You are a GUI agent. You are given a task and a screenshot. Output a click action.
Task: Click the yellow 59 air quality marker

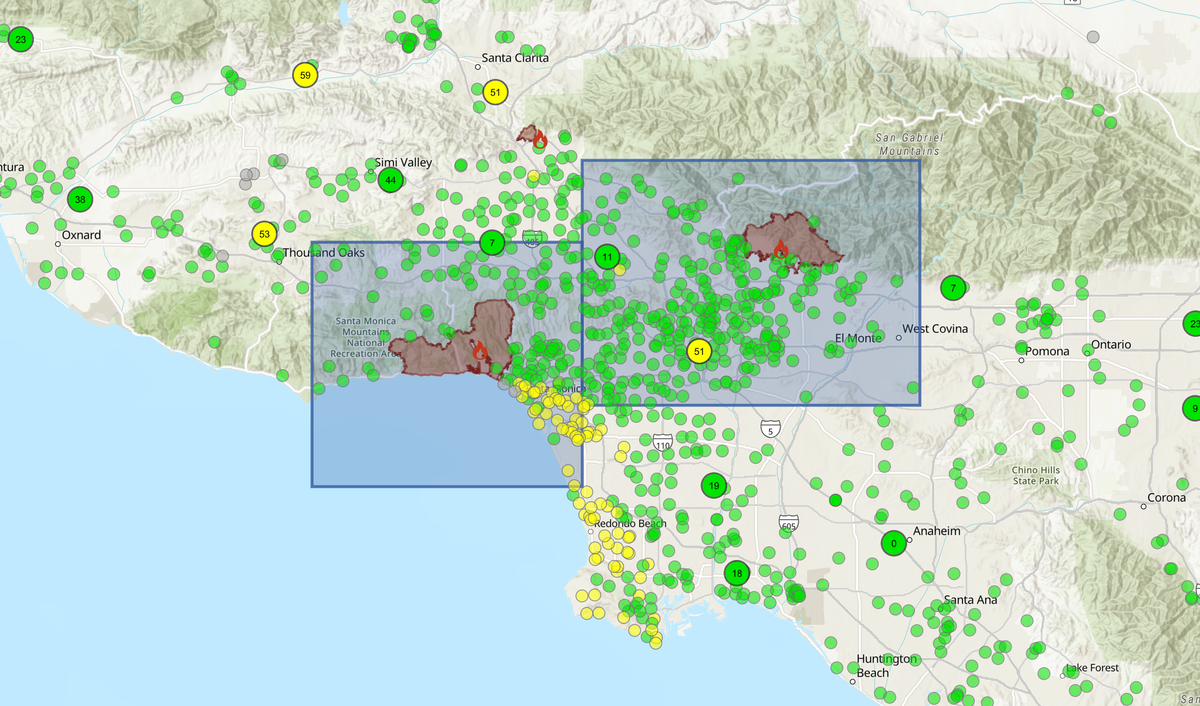click(305, 75)
